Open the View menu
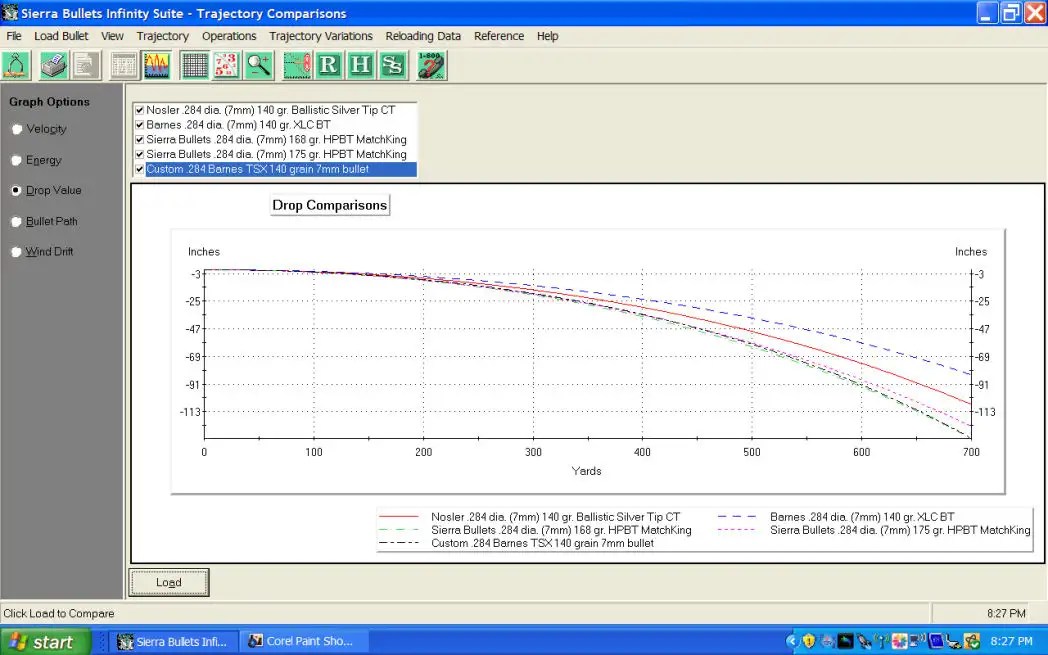Screen dimensions: 1048x655 (x=112, y=36)
